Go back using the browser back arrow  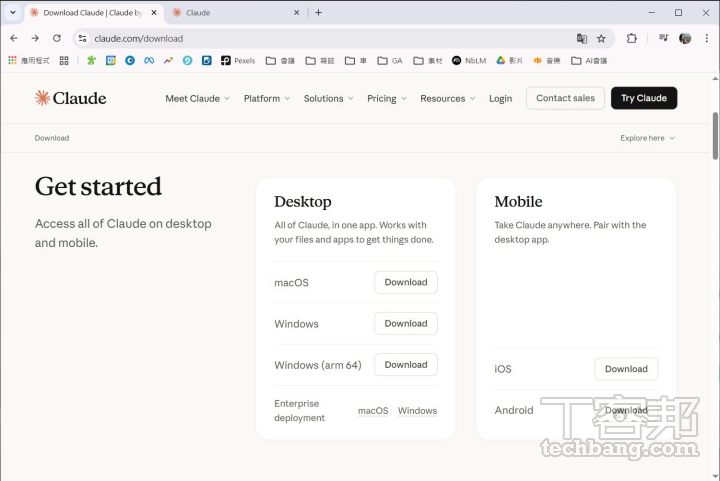(x=14, y=39)
